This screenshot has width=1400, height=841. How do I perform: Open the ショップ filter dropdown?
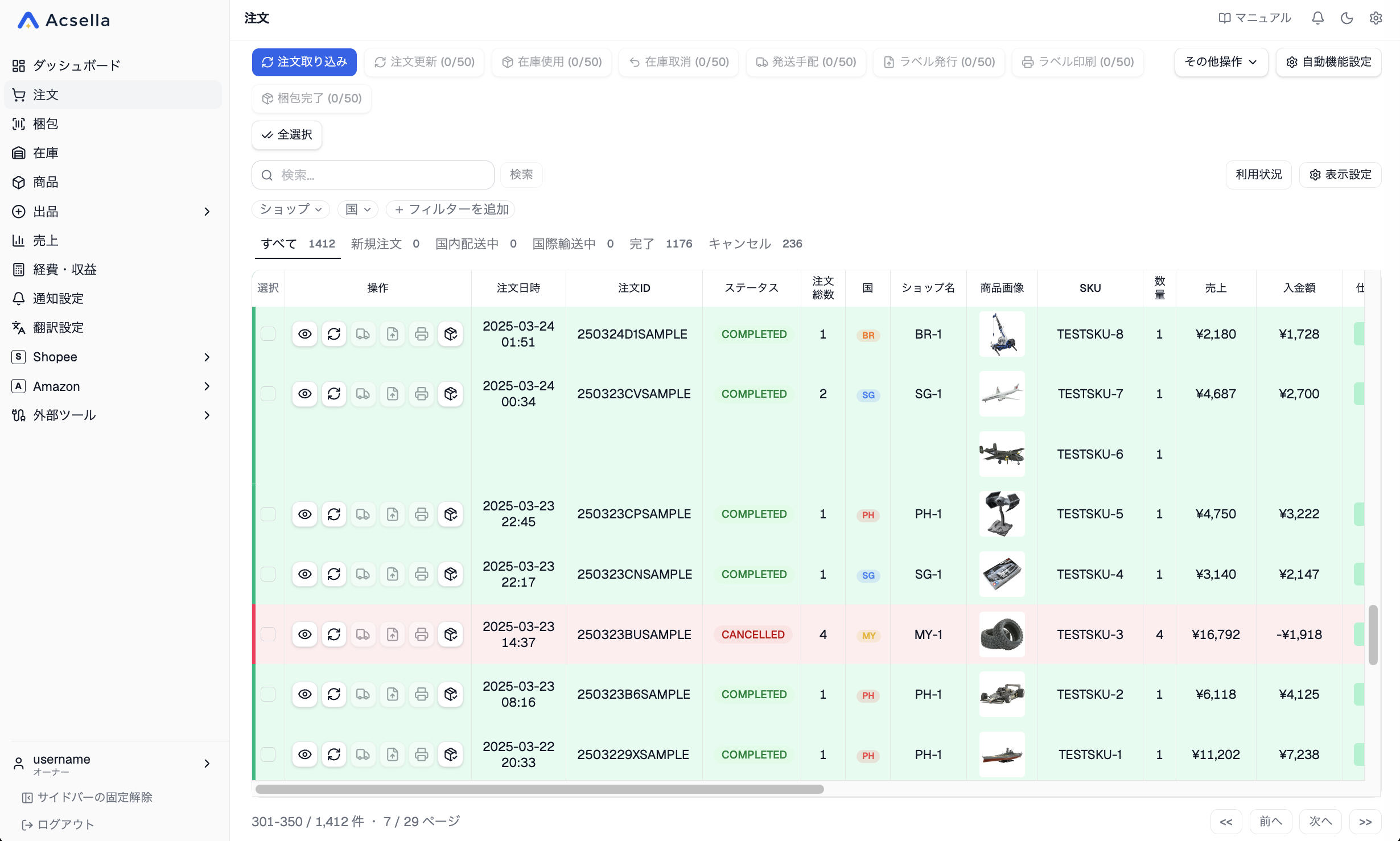(x=291, y=209)
